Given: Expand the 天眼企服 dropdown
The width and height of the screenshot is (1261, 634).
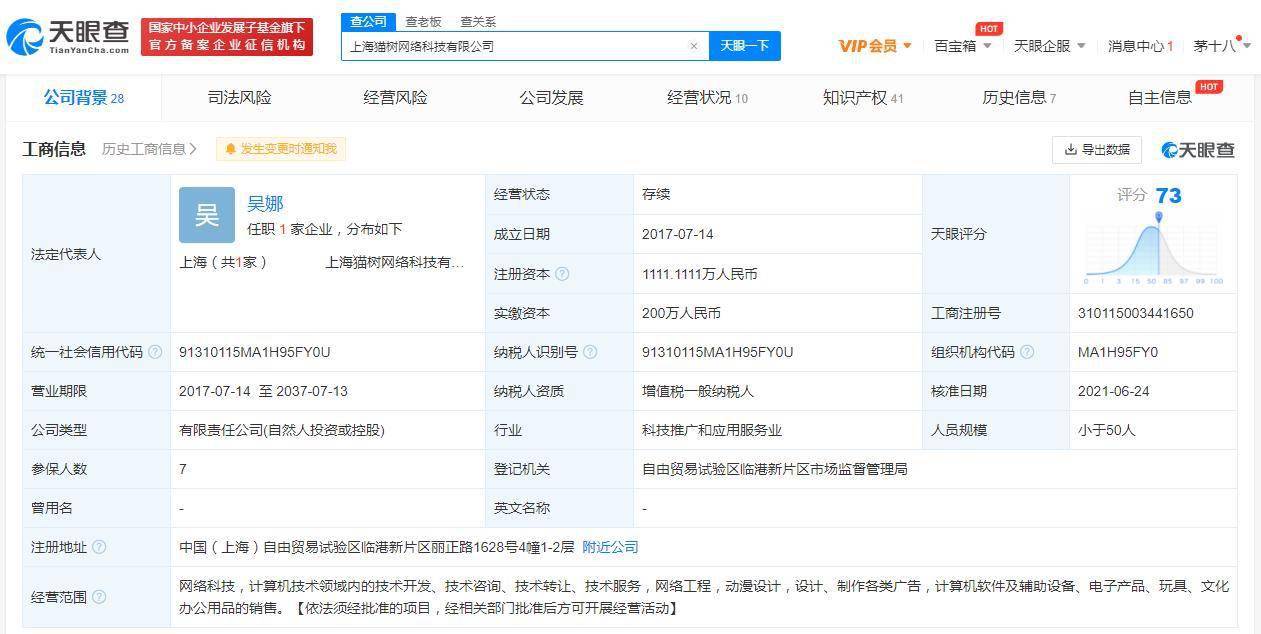Looking at the screenshot, I should tap(1050, 46).
